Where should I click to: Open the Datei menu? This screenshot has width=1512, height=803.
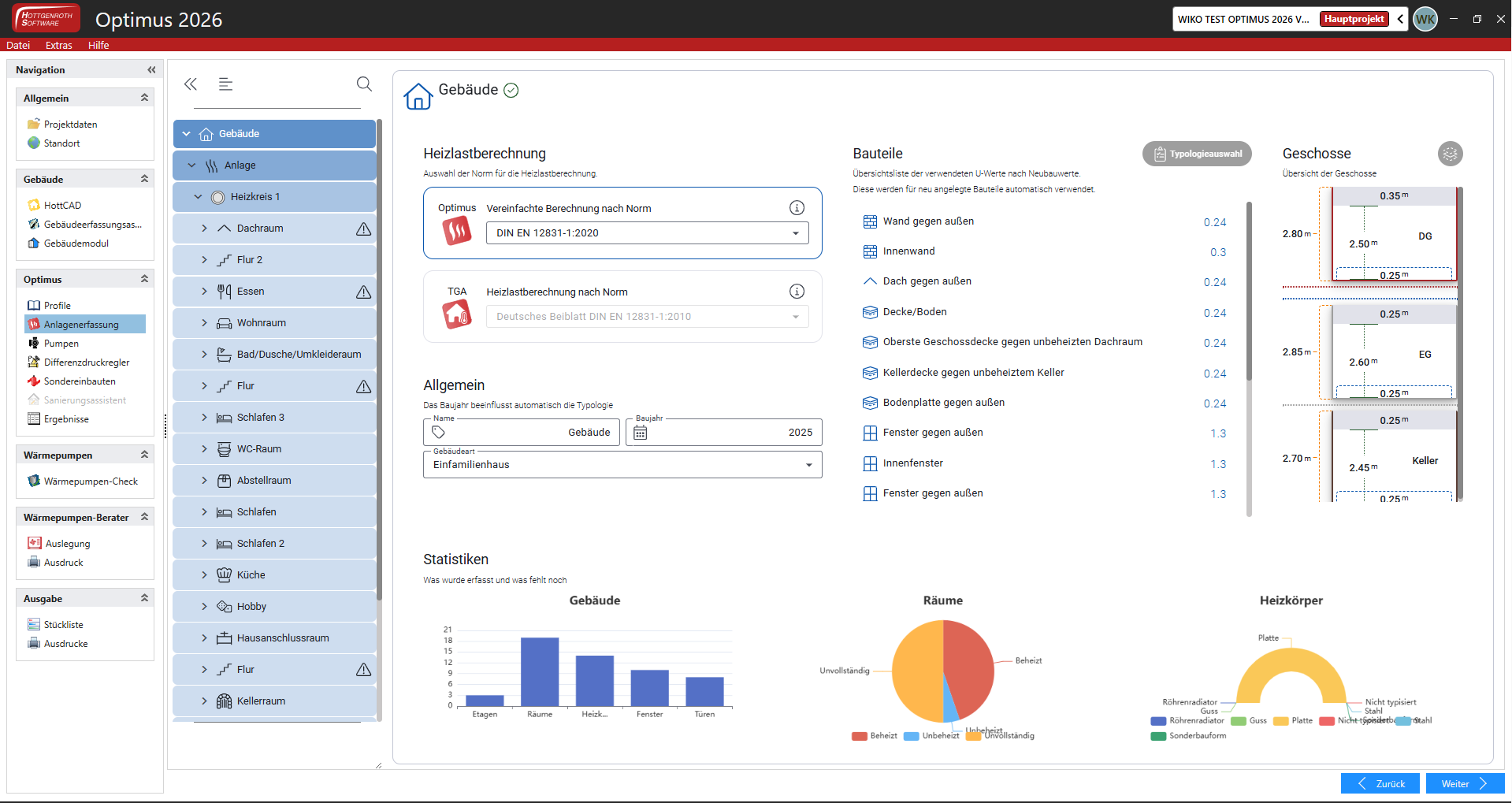[x=18, y=45]
